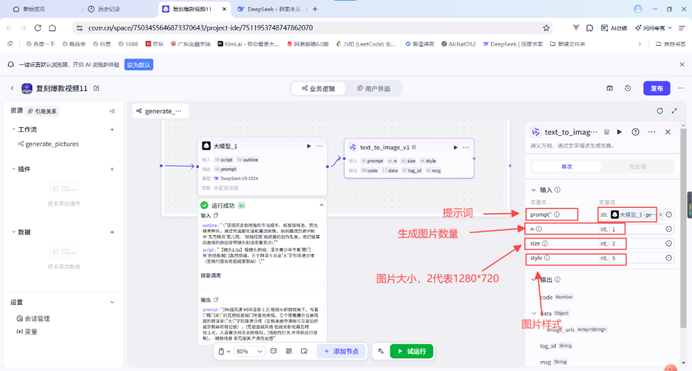
Task: Collapse the data Object output tree
Action: click(x=534, y=313)
